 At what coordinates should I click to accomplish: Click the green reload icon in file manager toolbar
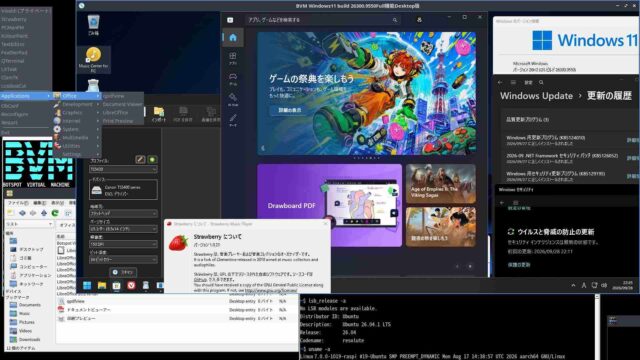point(55,213)
